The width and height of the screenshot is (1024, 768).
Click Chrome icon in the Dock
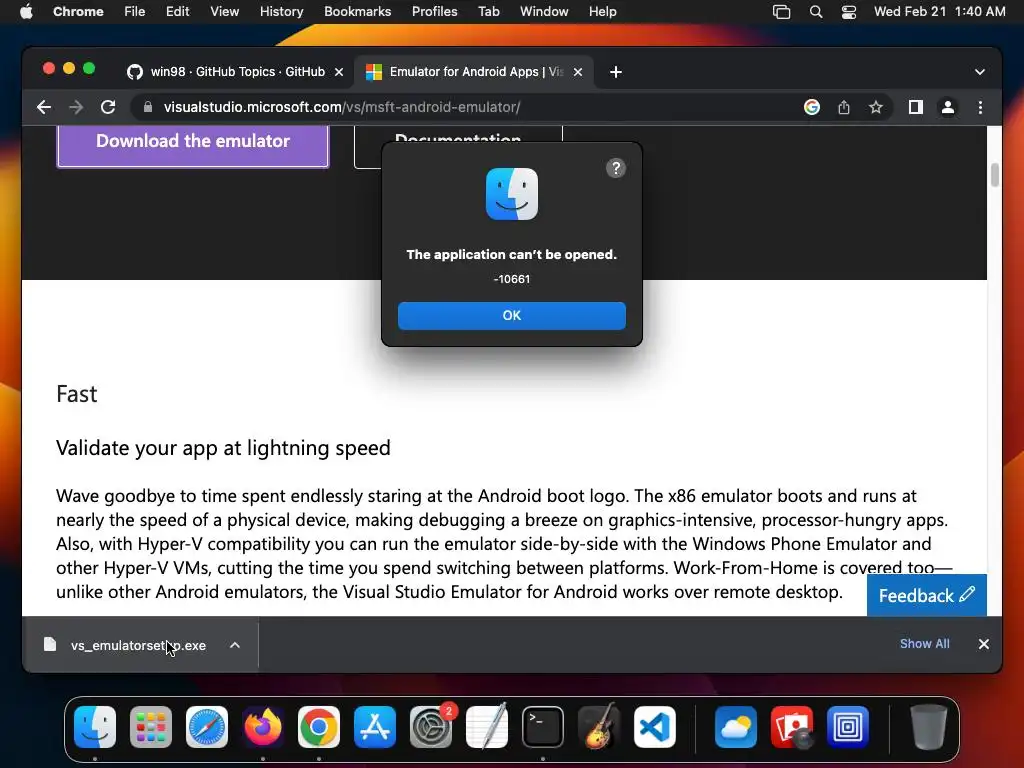pos(319,727)
